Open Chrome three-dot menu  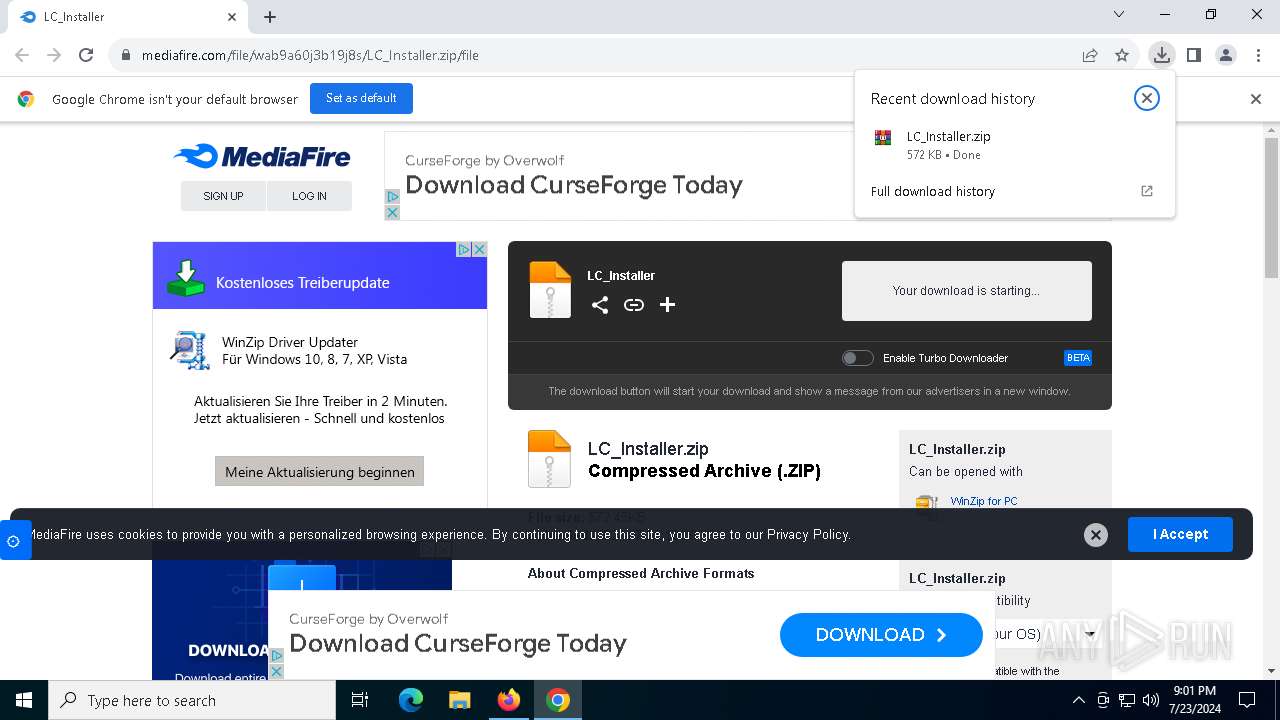tap(1258, 55)
